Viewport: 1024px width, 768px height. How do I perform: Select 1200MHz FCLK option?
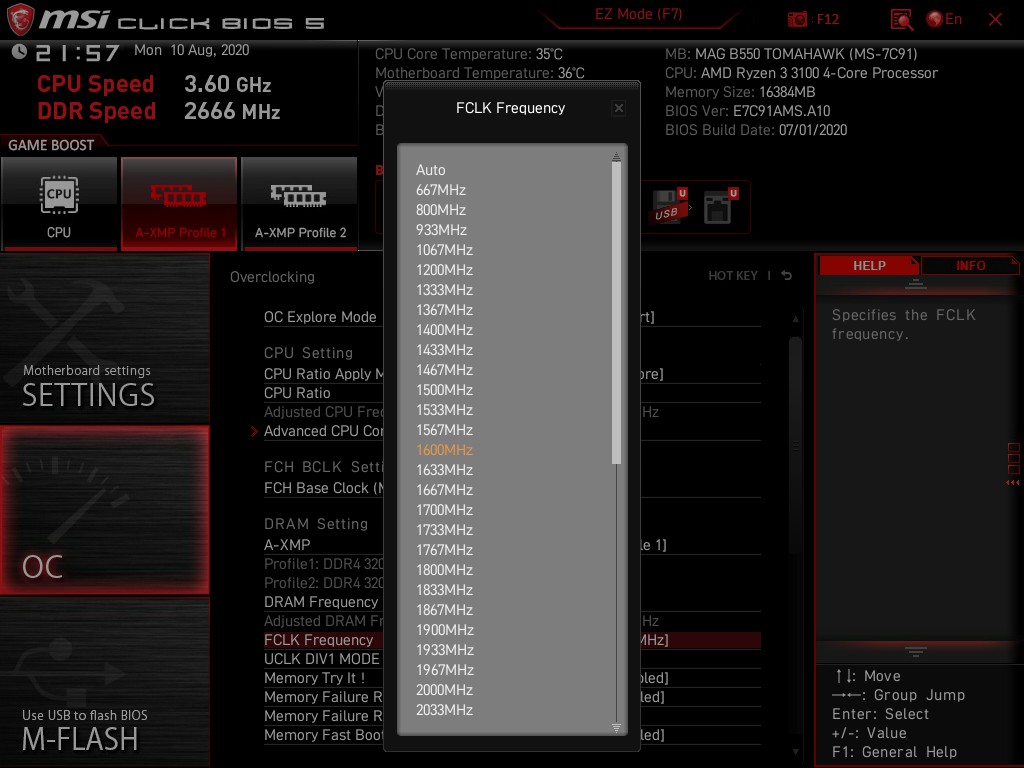(x=444, y=270)
